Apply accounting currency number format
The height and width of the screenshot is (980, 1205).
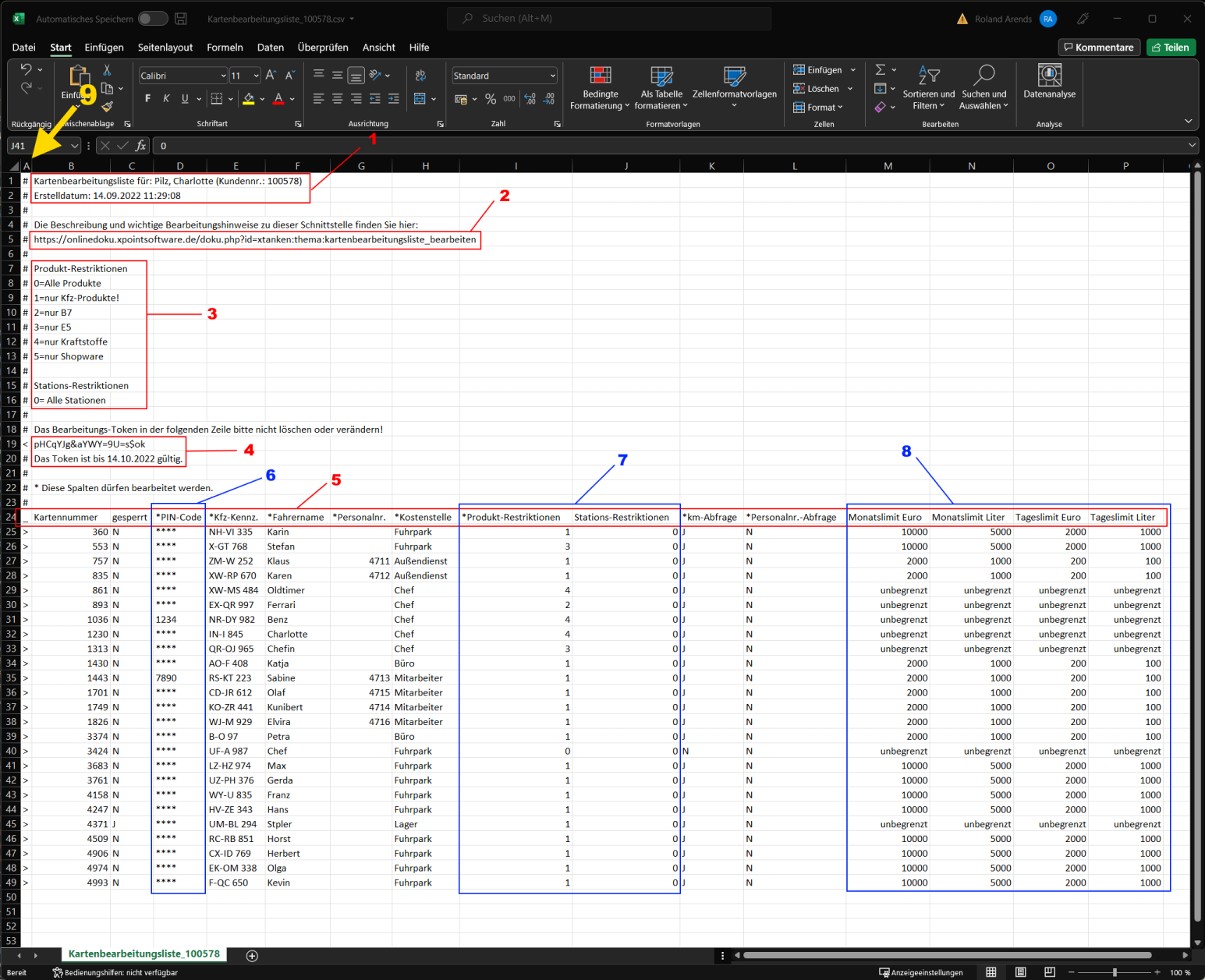point(461,99)
